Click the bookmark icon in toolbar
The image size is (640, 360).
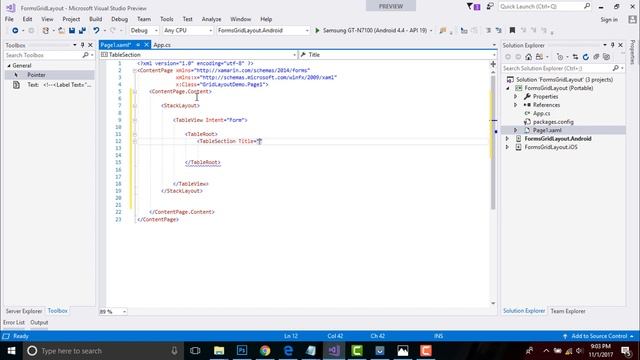pos(512,31)
